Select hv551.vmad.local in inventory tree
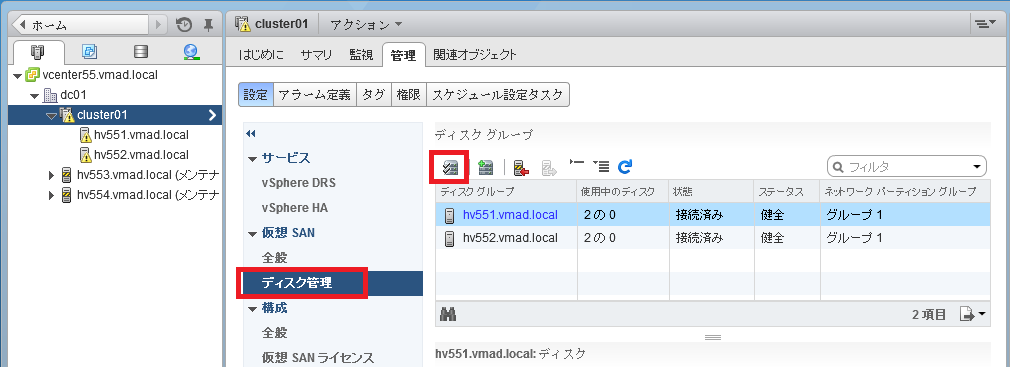The height and width of the screenshot is (367, 1010). pos(141,135)
